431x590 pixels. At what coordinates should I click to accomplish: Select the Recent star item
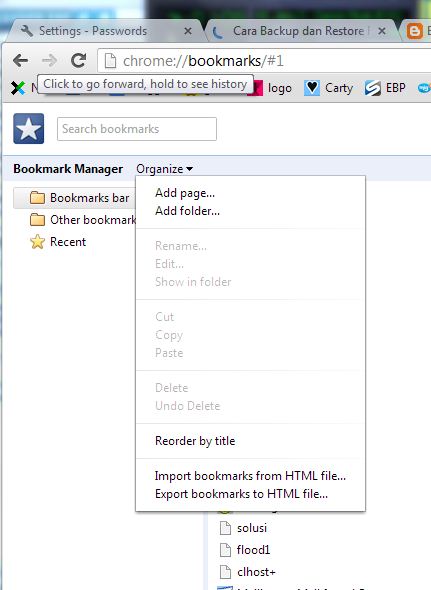pyautogui.click(x=58, y=242)
